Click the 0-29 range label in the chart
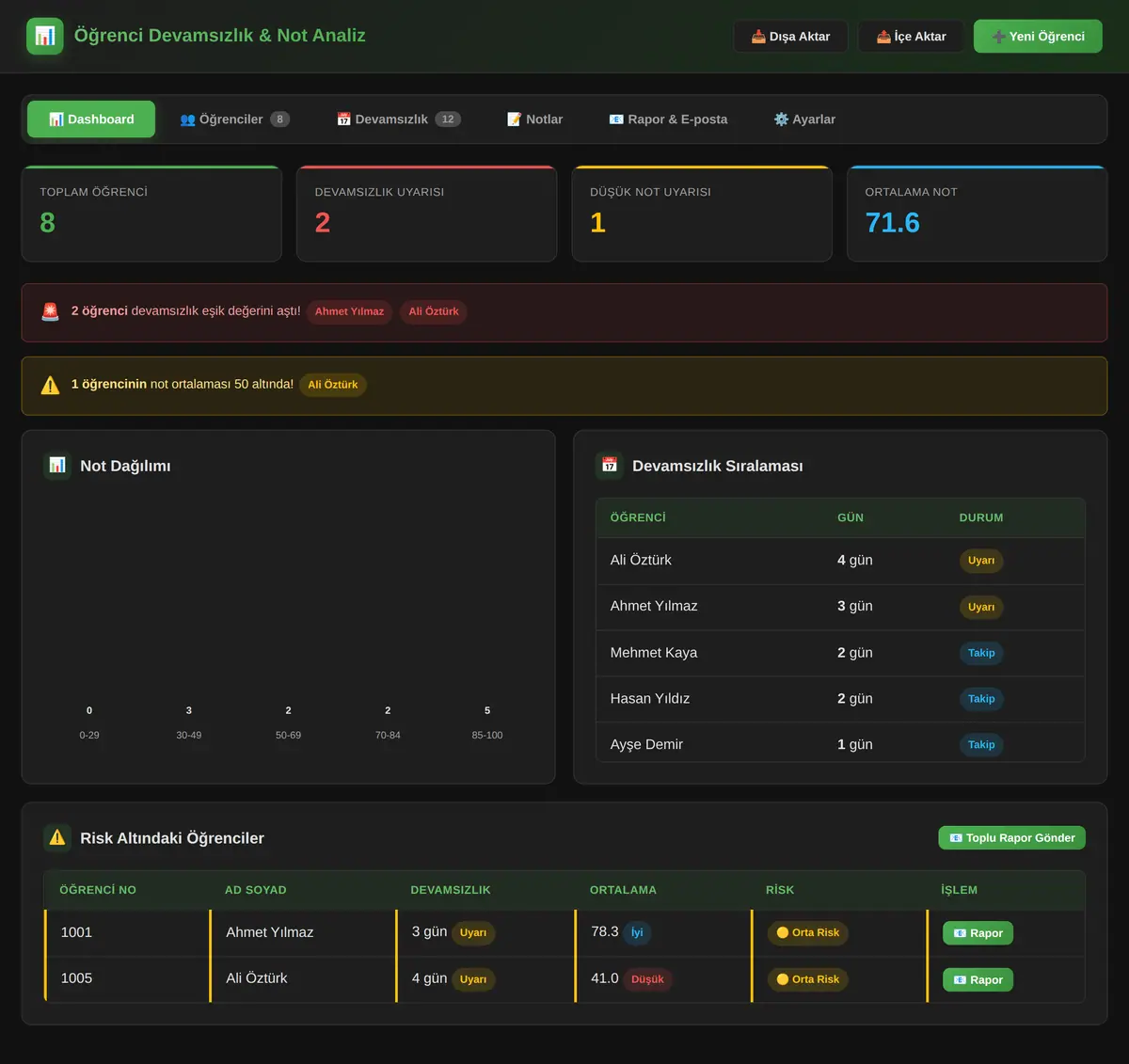 tap(89, 736)
